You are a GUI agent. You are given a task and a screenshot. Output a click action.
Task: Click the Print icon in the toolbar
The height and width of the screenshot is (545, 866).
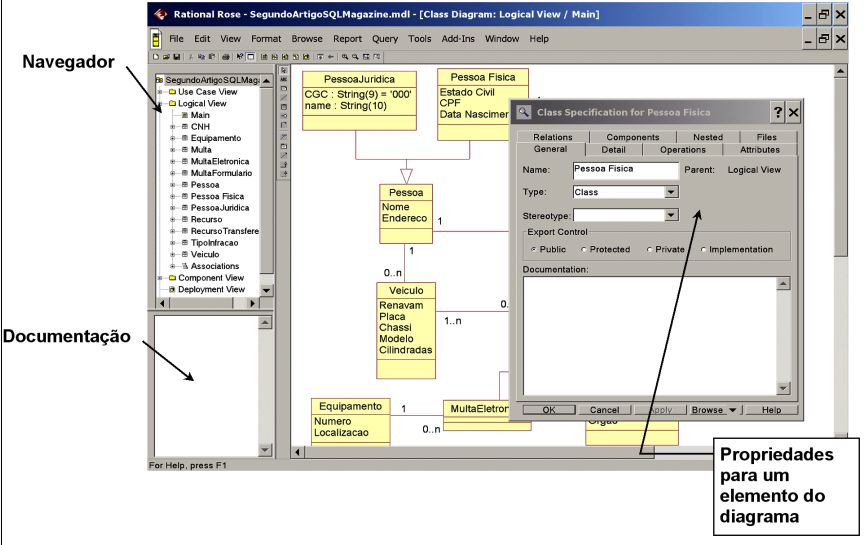click(x=225, y=58)
